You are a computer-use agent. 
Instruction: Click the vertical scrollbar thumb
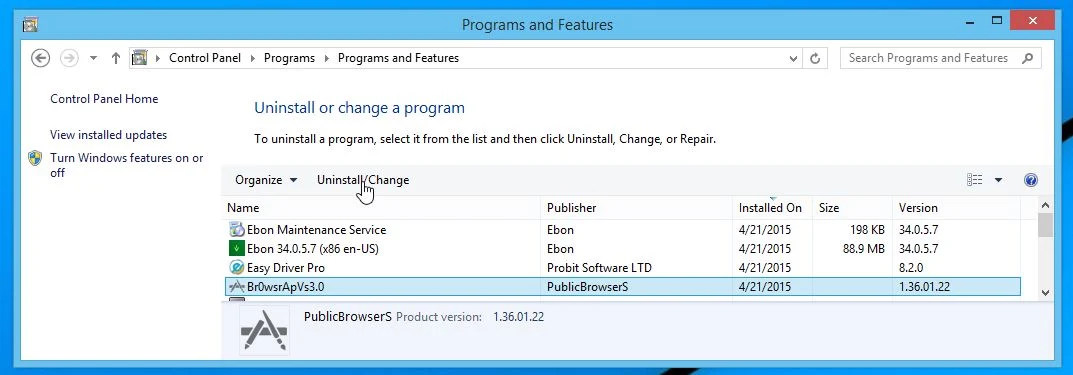pyautogui.click(x=1045, y=225)
